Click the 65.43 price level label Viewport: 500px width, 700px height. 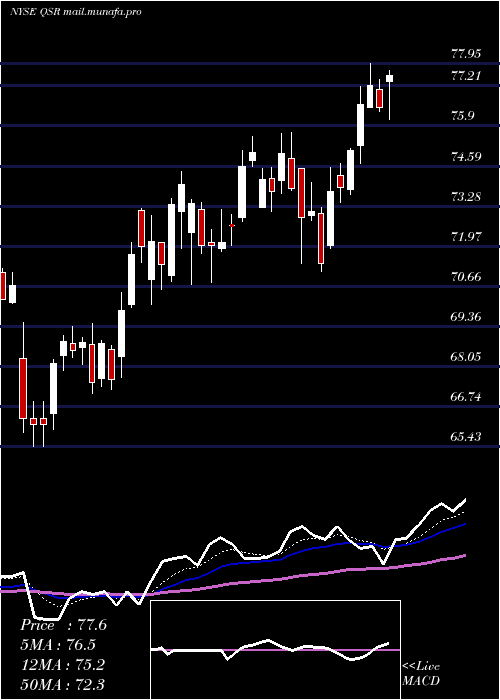[466, 437]
